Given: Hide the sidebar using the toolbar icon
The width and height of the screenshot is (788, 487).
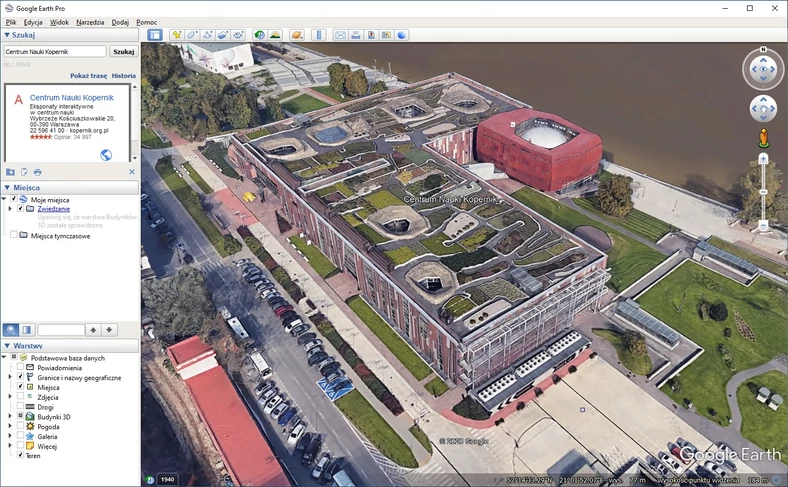Looking at the screenshot, I should pyautogui.click(x=155, y=35).
